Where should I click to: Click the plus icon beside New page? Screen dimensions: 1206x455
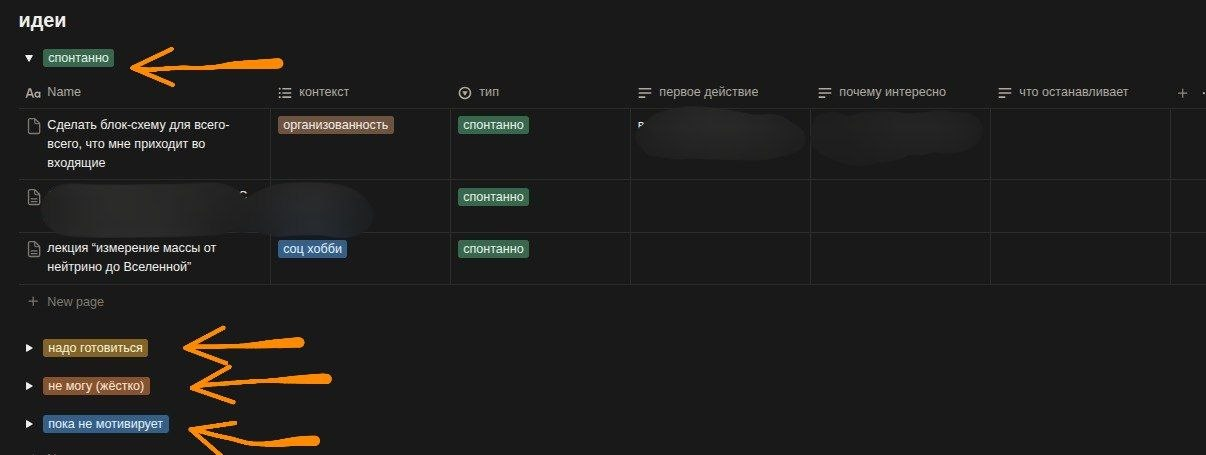33,301
